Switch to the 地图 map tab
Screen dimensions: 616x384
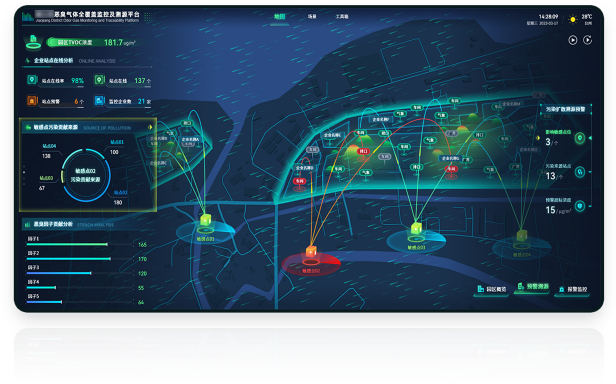click(279, 17)
